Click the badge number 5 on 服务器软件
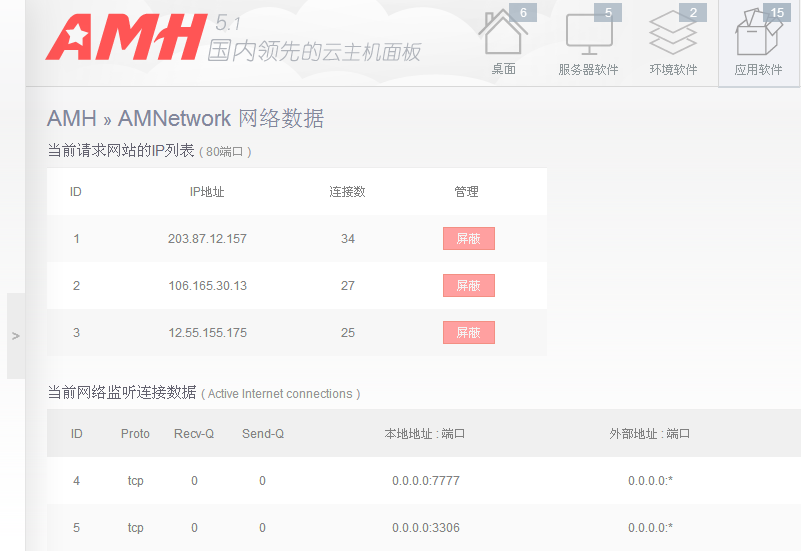The image size is (801, 551). 608,13
